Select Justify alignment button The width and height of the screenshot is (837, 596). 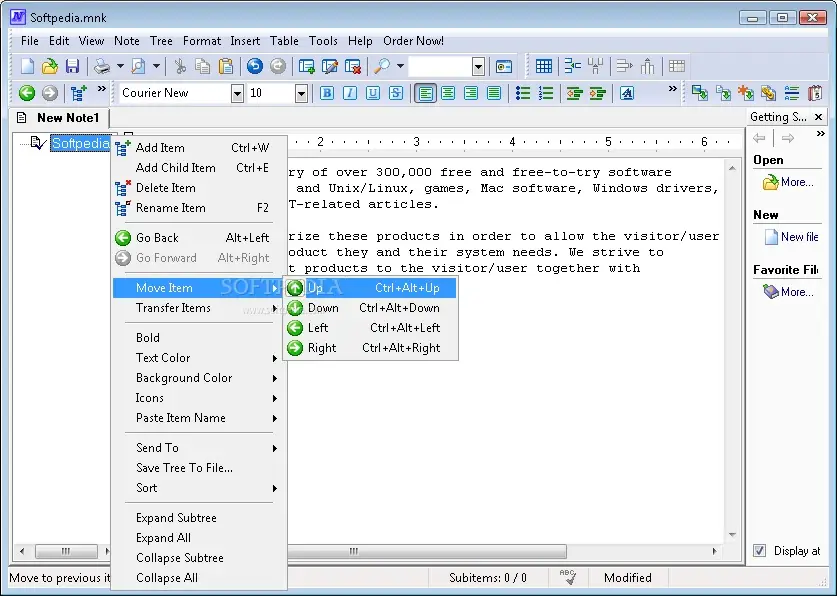pyautogui.click(x=494, y=93)
